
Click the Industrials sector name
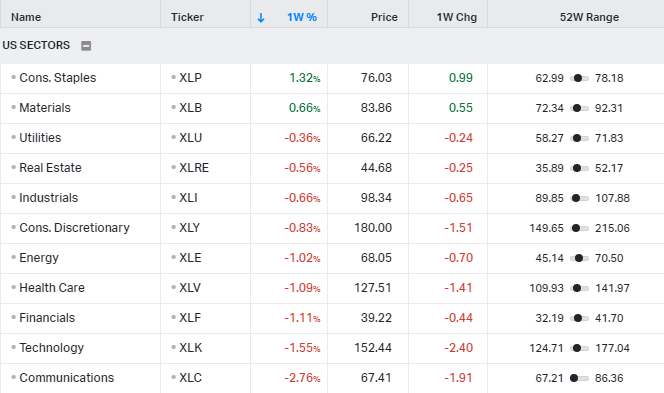49,198
